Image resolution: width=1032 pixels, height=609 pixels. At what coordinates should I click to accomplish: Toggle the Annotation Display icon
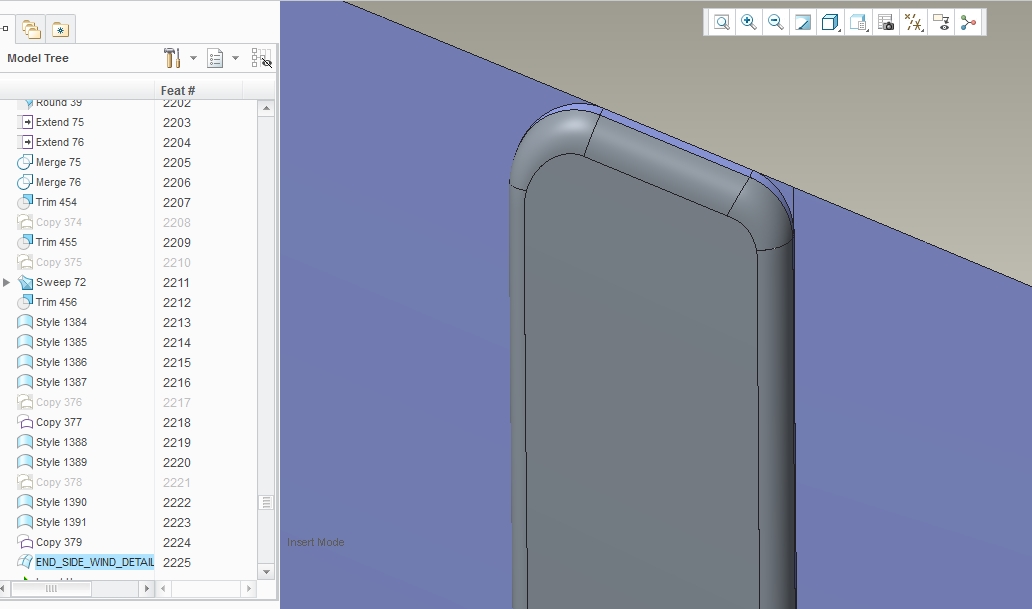click(941, 22)
